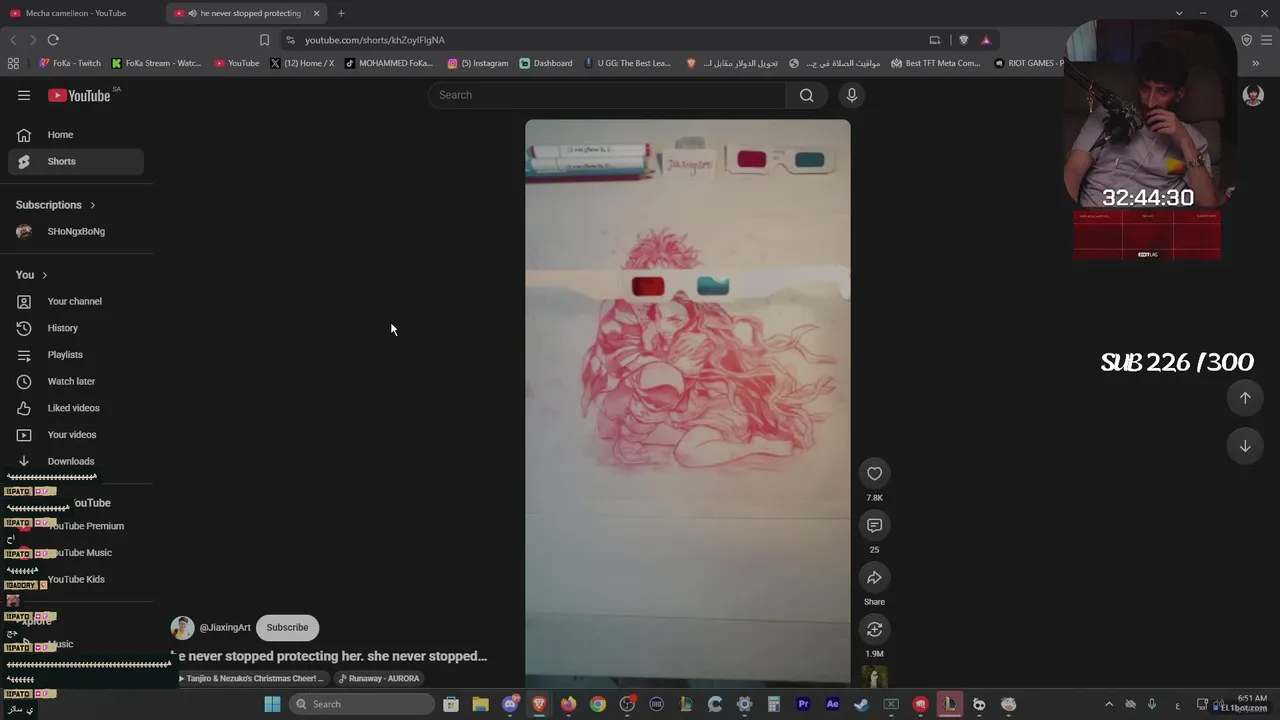
Task: Subscribe to @JiaxingArt
Action: [x=287, y=628]
